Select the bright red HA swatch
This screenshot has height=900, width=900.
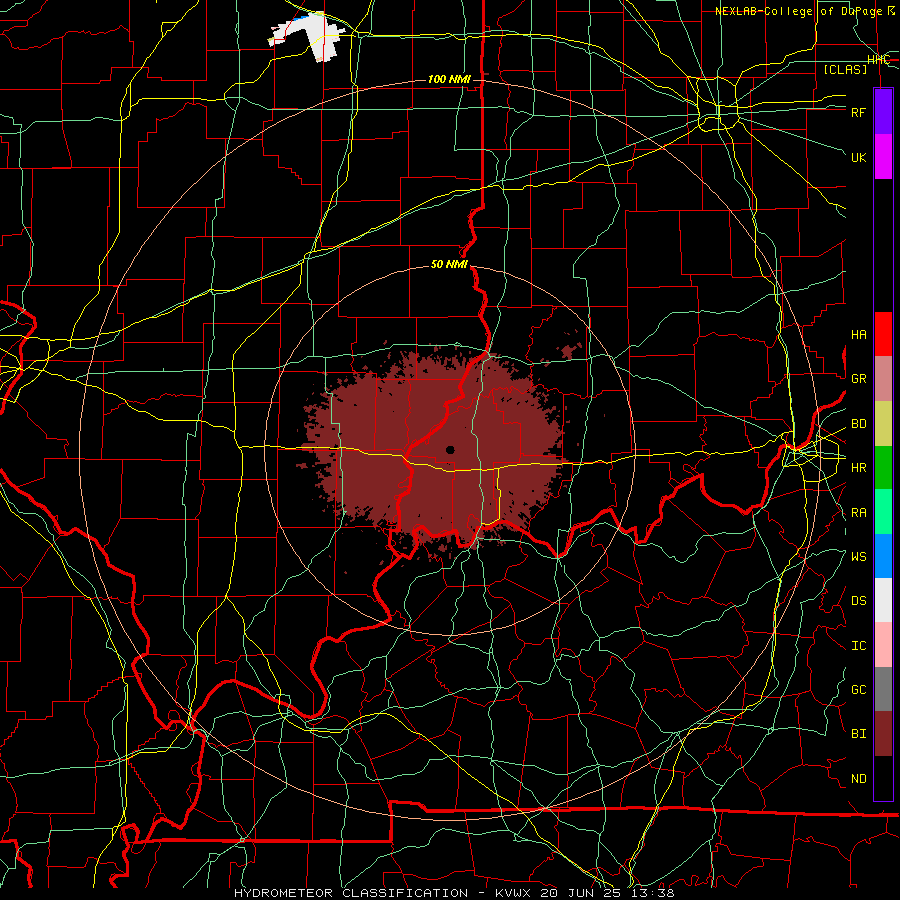[883, 334]
